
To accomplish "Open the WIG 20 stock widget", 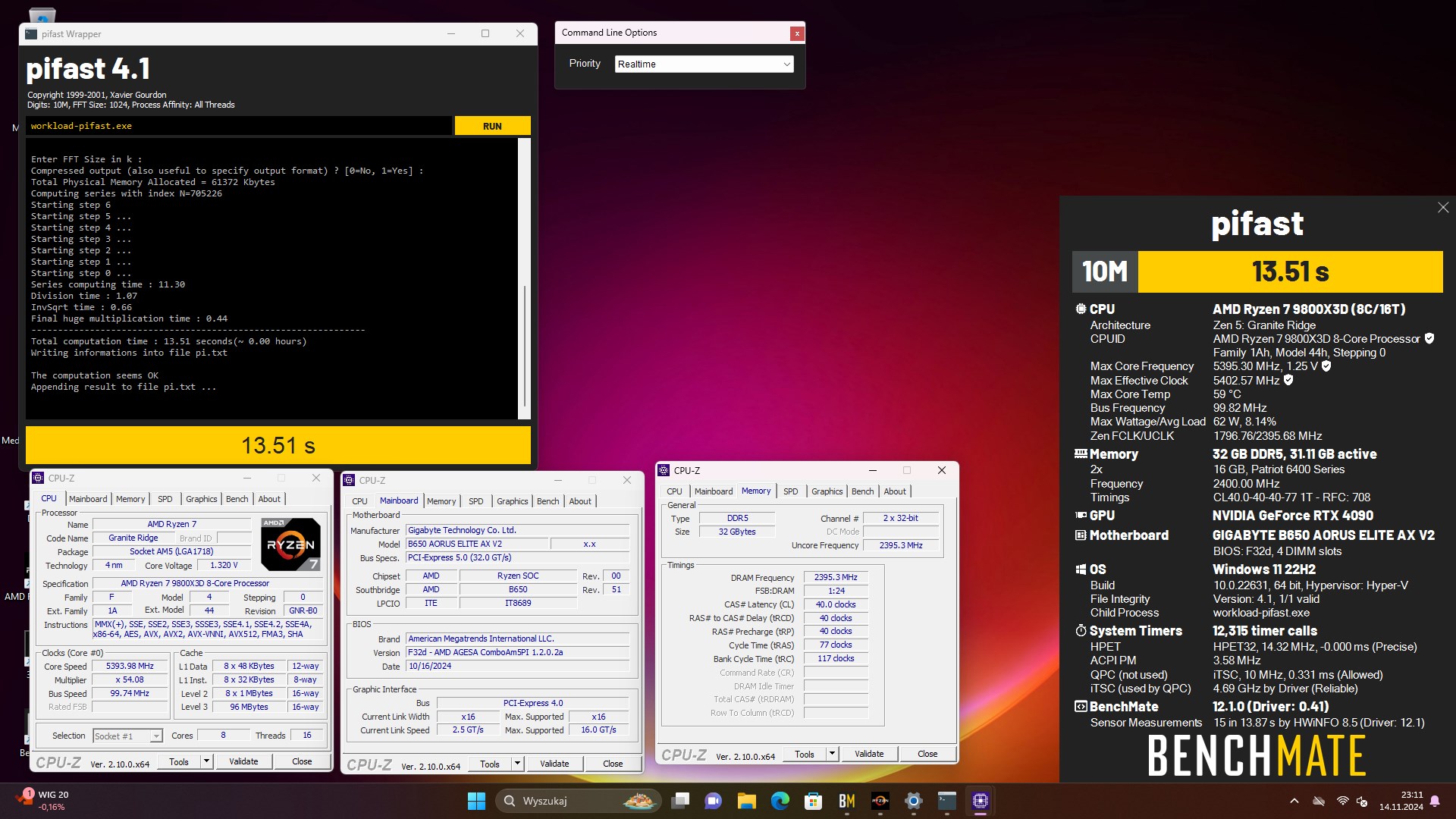I will pyautogui.click(x=42, y=801).
